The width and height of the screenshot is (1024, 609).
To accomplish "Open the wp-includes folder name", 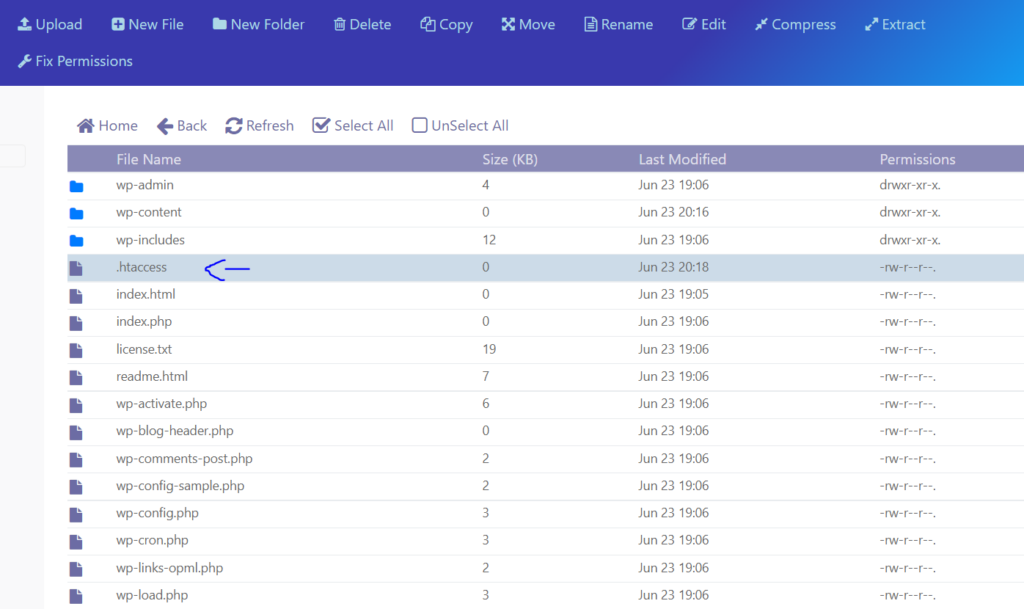I will pyautogui.click(x=150, y=240).
